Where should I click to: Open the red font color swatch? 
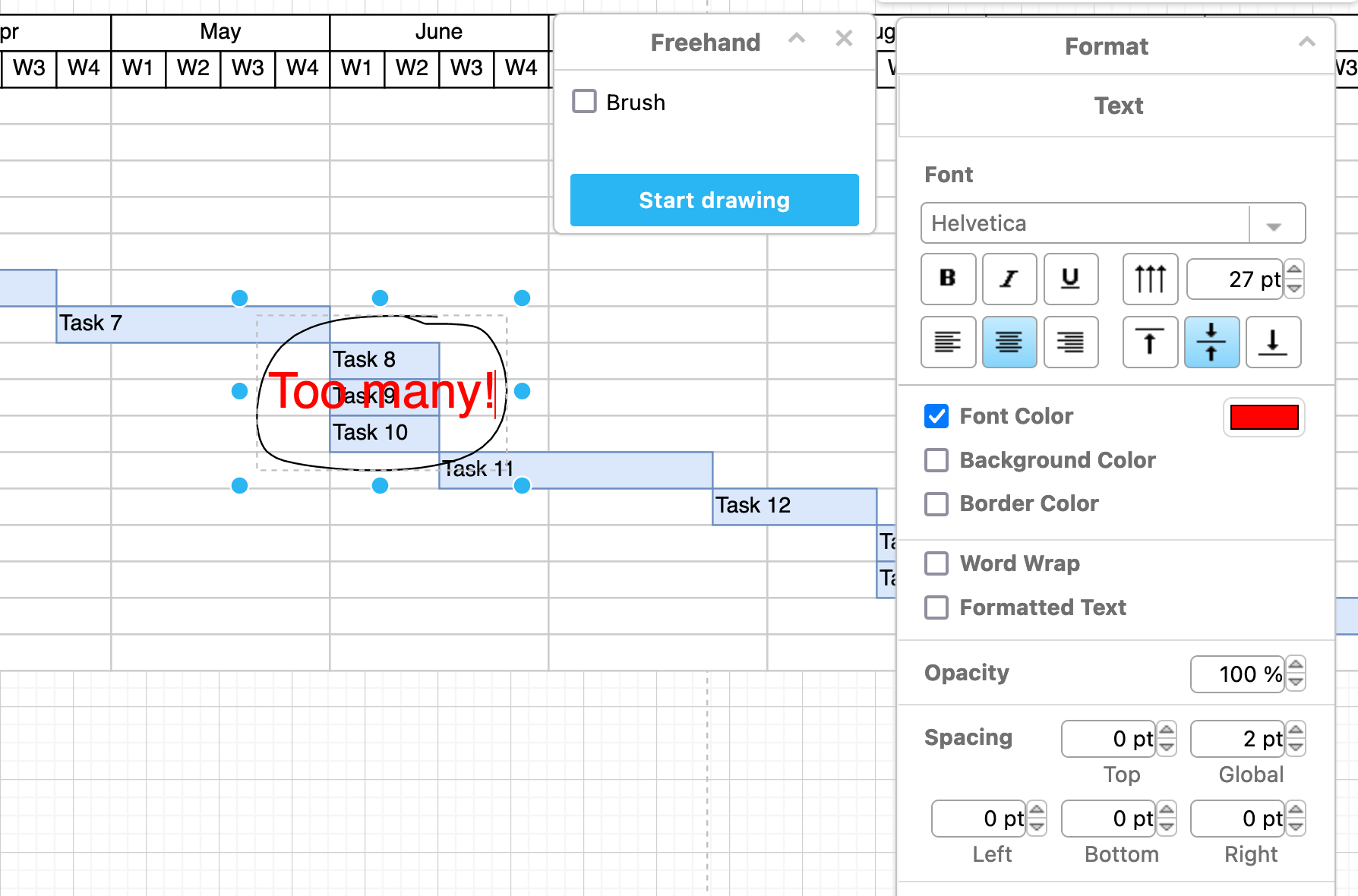click(x=1263, y=417)
